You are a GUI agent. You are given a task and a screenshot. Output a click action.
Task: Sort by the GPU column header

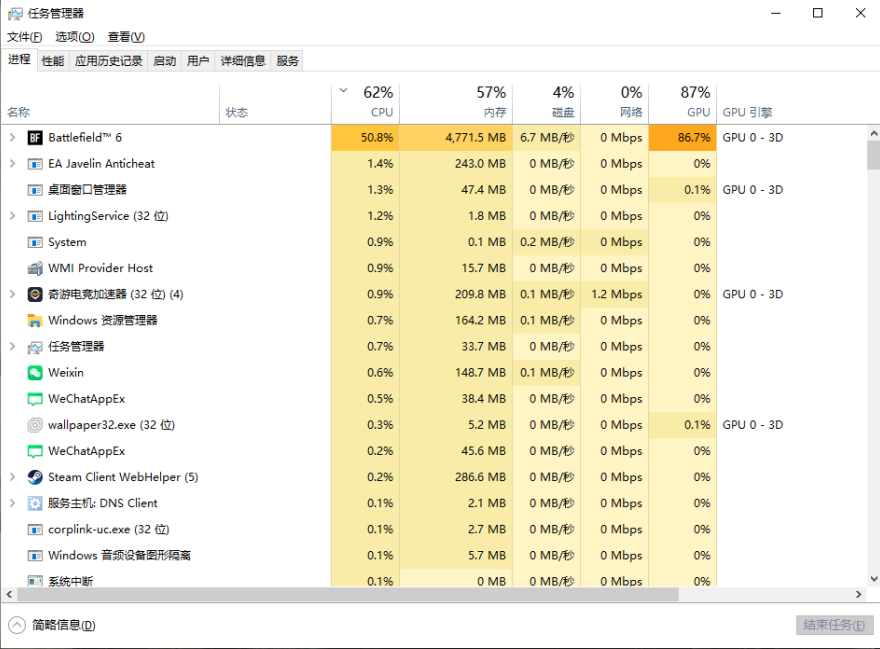683,102
